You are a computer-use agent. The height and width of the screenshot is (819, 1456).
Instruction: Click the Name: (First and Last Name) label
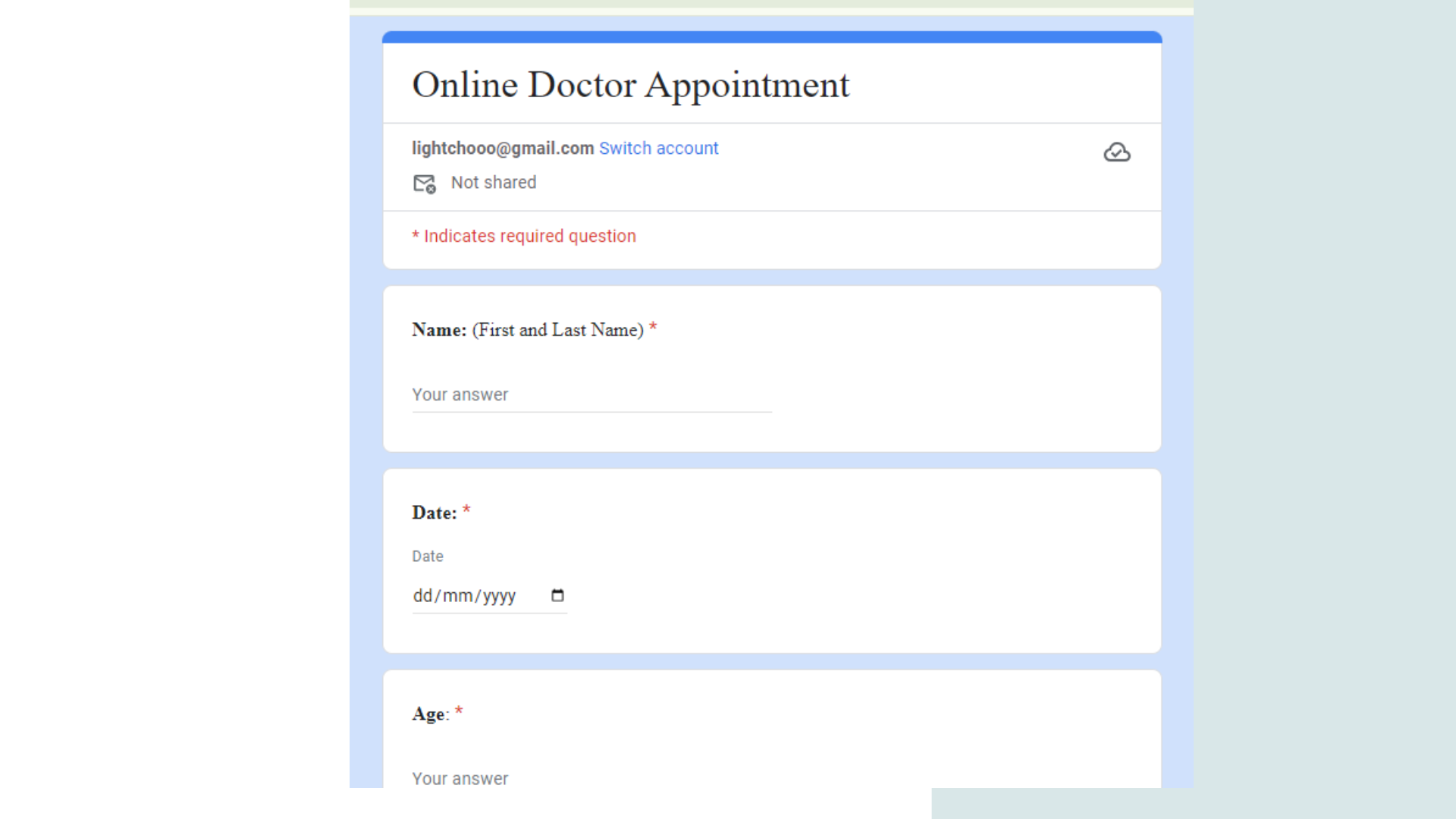[x=527, y=330]
